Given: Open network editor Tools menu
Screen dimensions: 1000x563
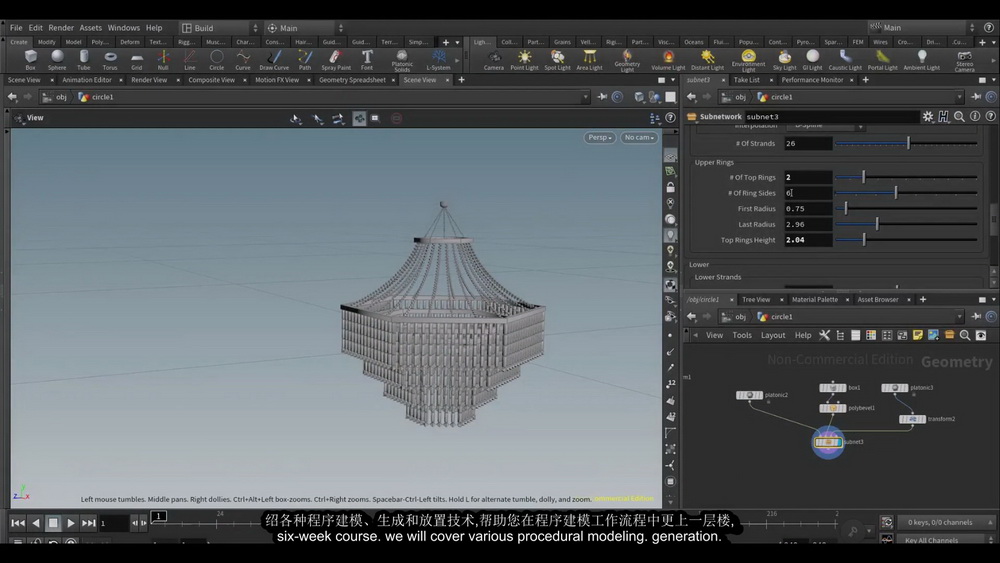Looking at the screenshot, I should 742,335.
